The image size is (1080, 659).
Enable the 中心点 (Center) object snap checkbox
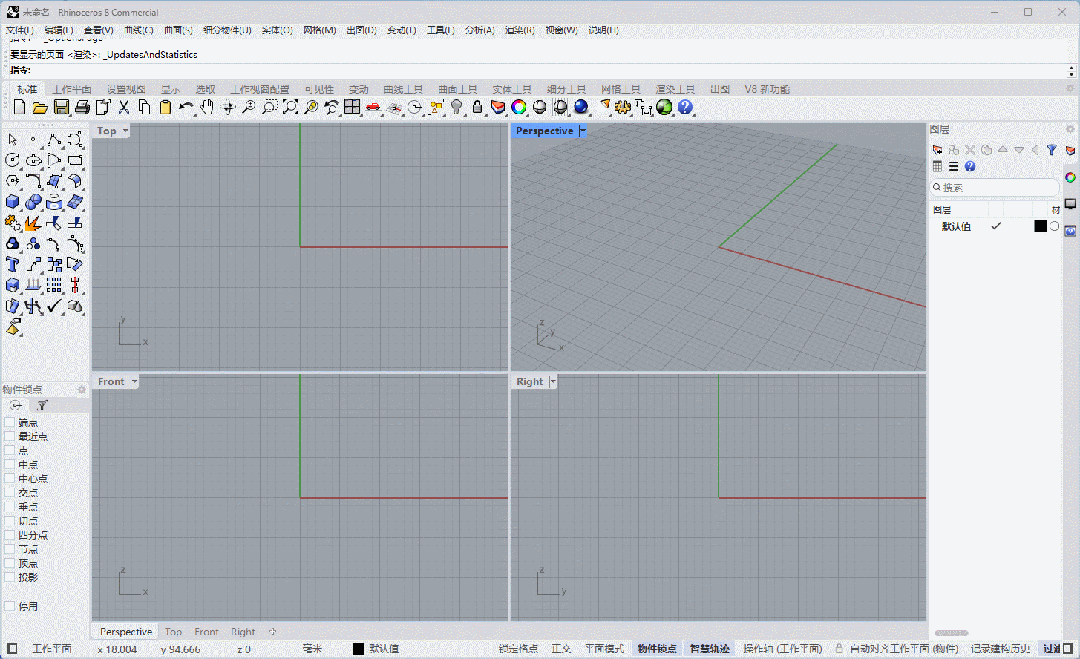point(10,478)
